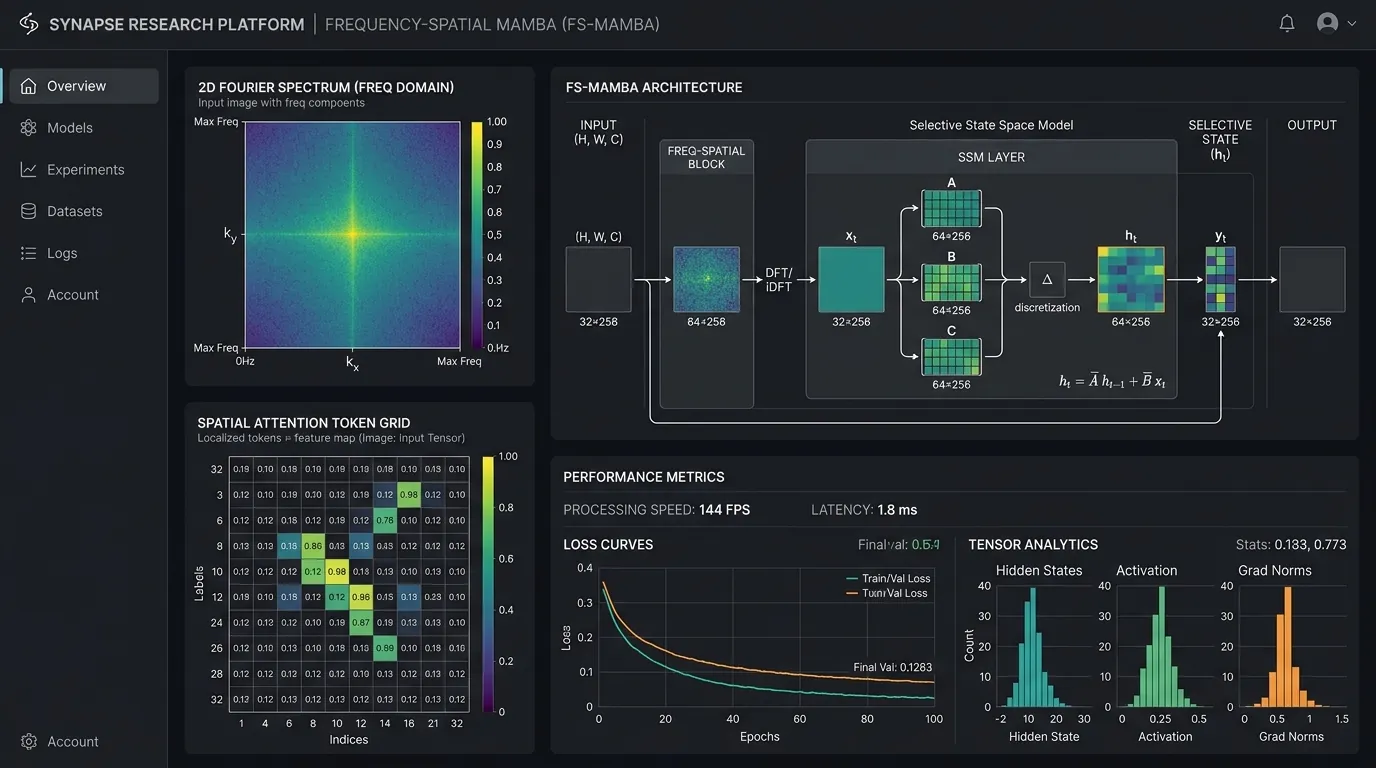1376x768 pixels.
Task: Click the matrix A grid thumbnail
Action: point(951,209)
